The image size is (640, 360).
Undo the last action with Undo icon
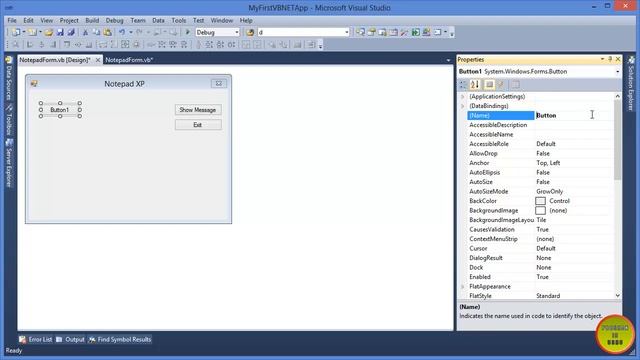click(x=122, y=32)
